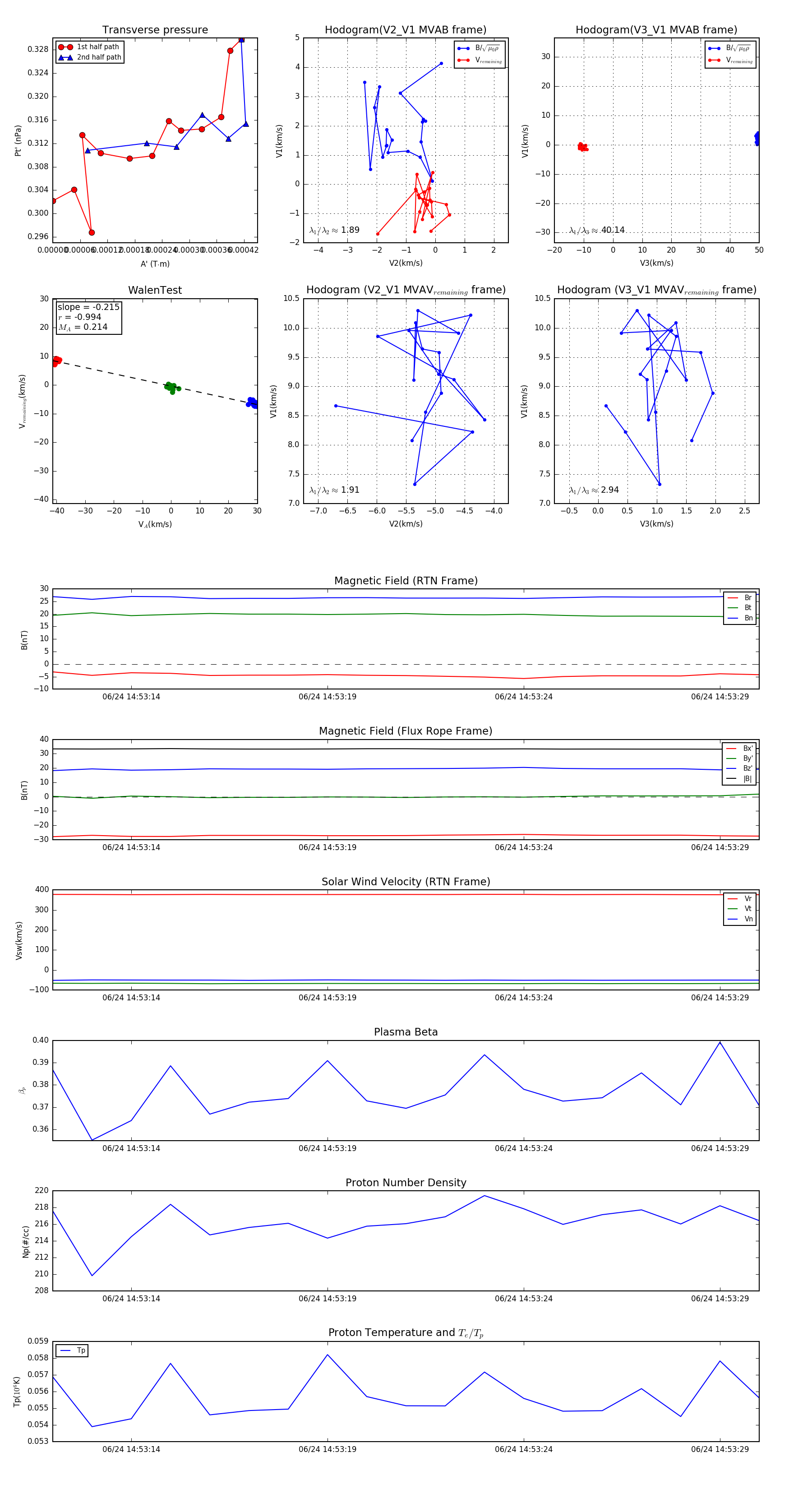
Task: Click the red point cluster in V3_V1 MVAB hodogram
Action: click(x=582, y=148)
